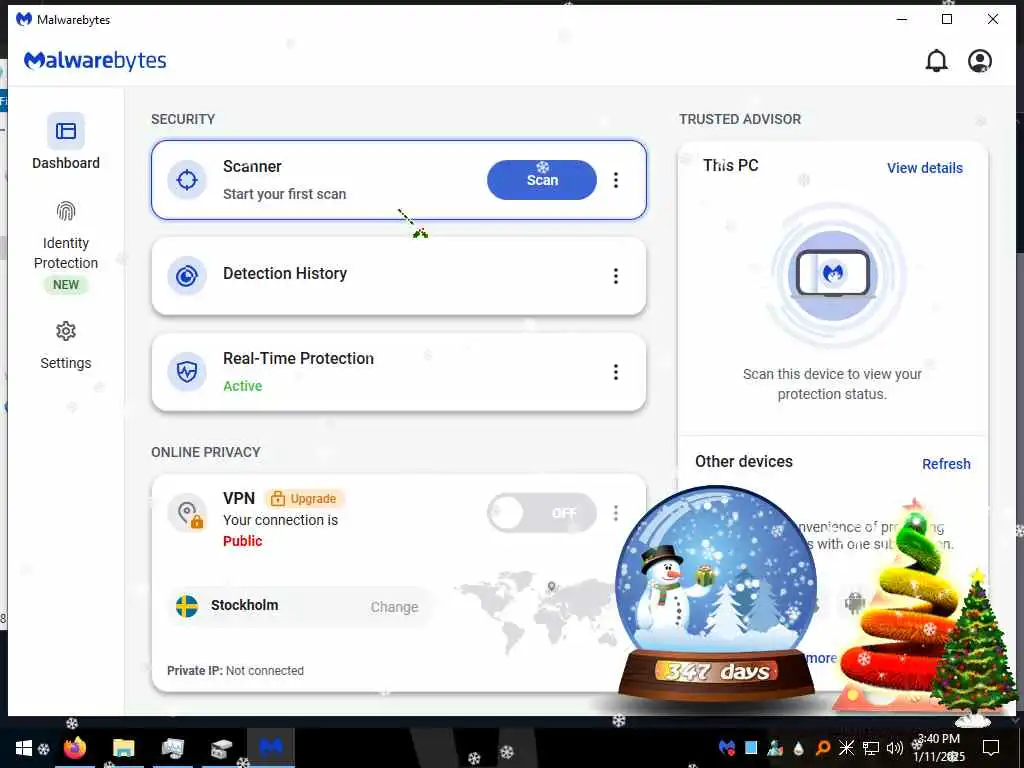This screenshot has height=768, width=1024.
Task: Start a scan with the Scan button
Action: (x=541, y=180)
